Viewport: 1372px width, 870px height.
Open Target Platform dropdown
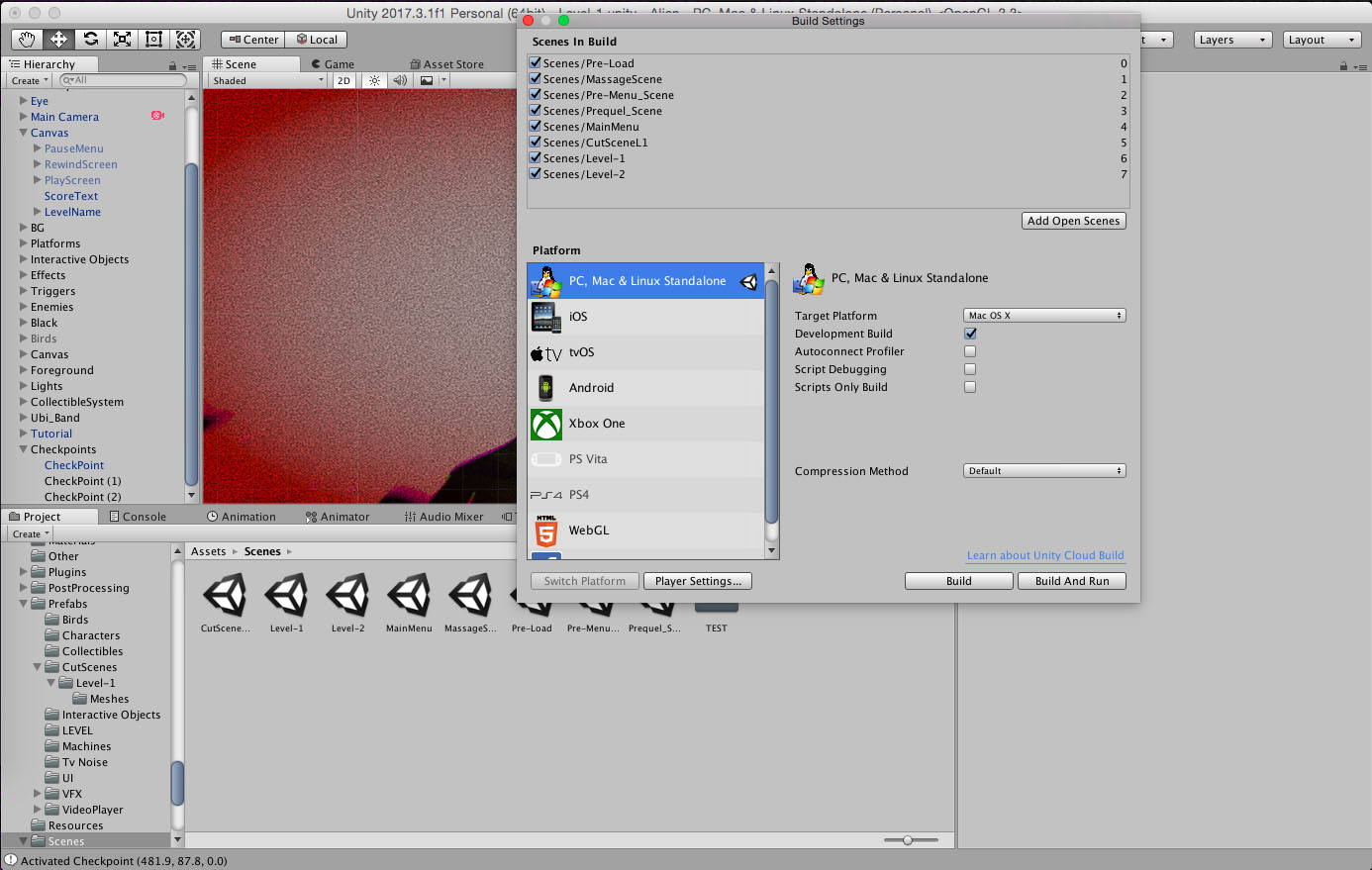1044,316
